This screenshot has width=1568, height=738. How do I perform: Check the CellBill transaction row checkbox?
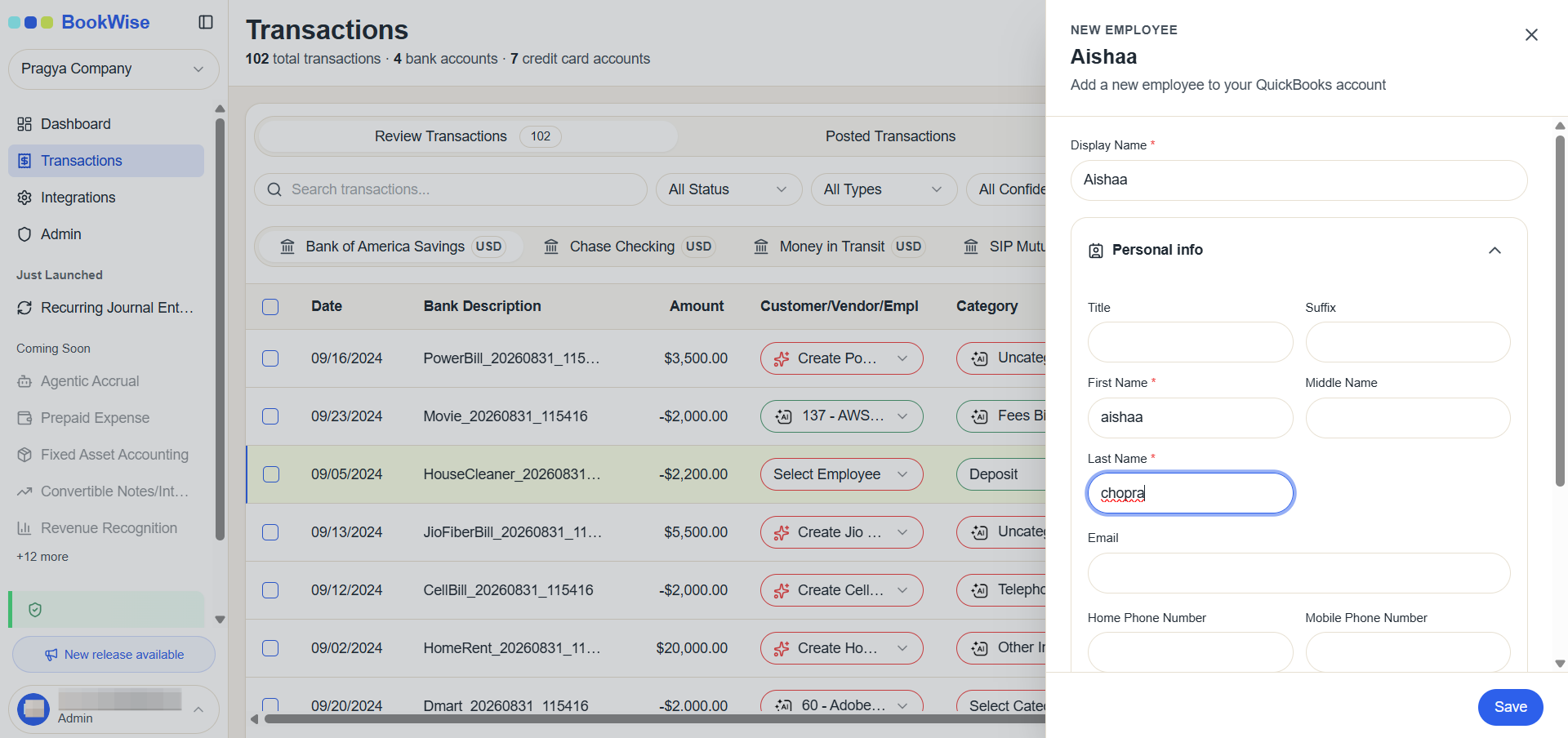[x=270, y=590]
